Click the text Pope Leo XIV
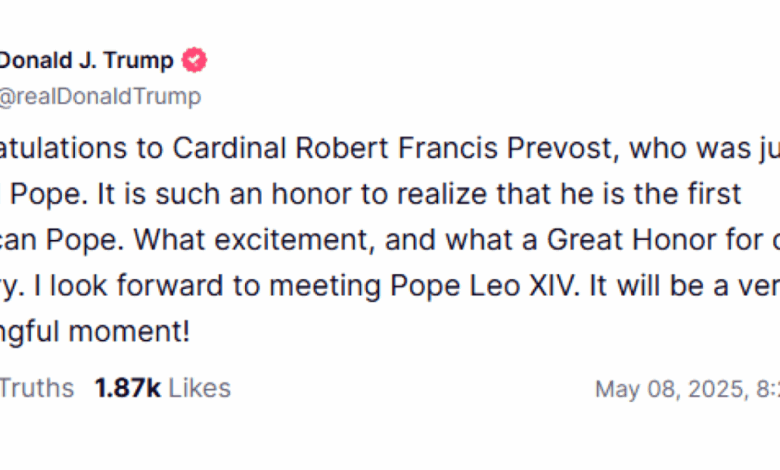 pyautogui.click(x=482, y=285)
